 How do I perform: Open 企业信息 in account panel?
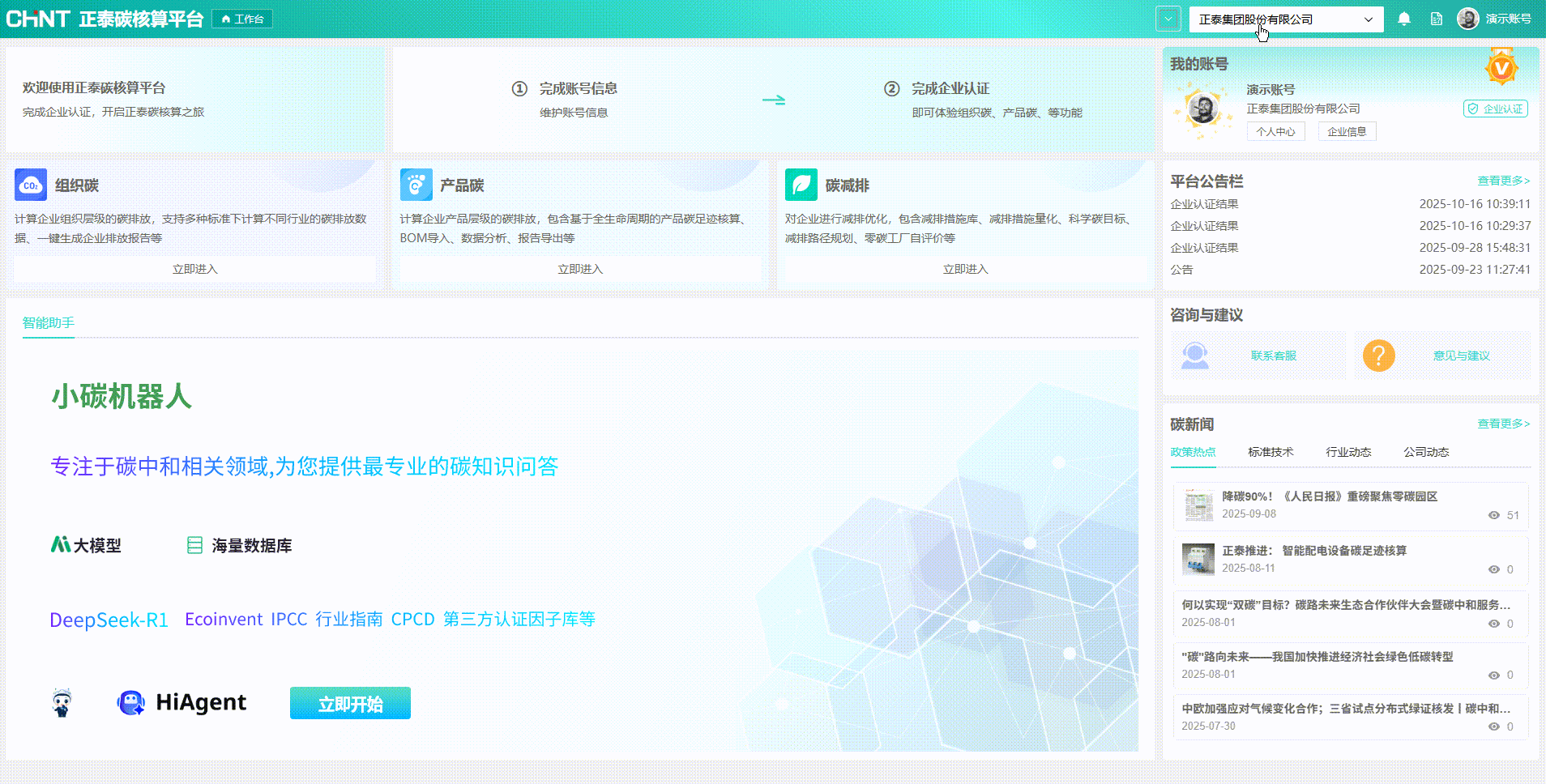(x=1347, y=131)
